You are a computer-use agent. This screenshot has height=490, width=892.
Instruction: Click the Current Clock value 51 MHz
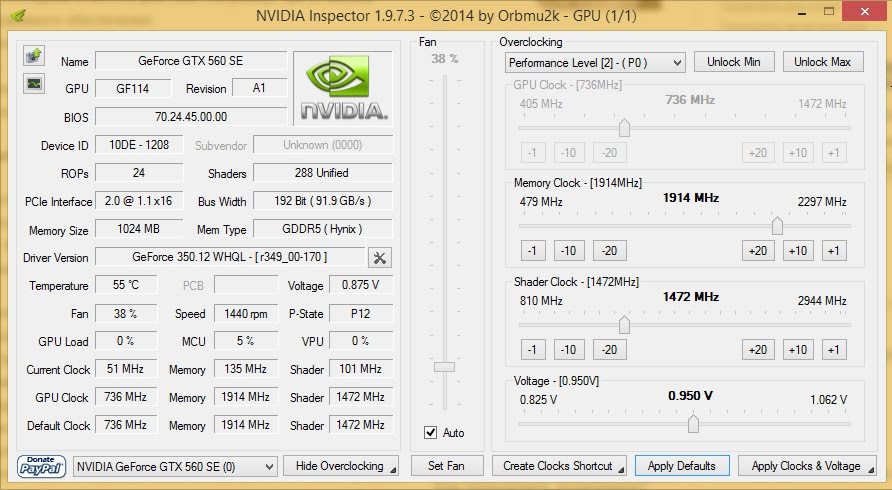point(126,369)
